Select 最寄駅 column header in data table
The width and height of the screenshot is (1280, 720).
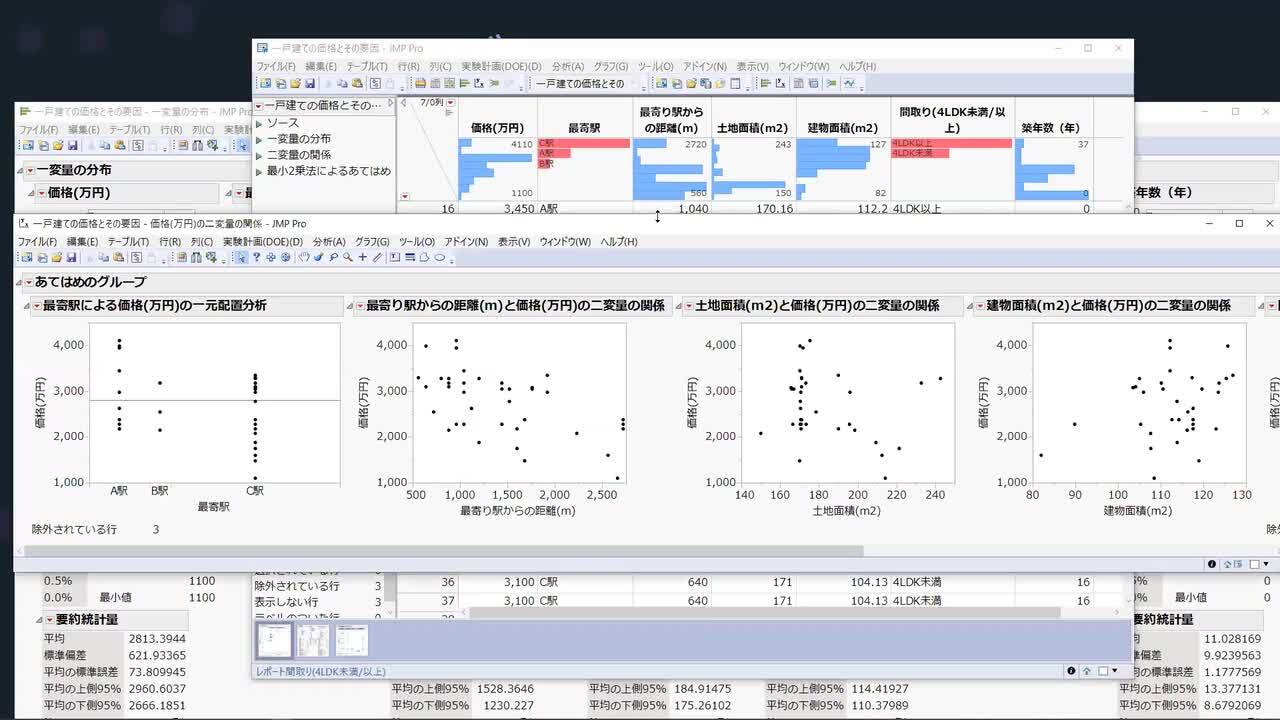click(584, 128)
